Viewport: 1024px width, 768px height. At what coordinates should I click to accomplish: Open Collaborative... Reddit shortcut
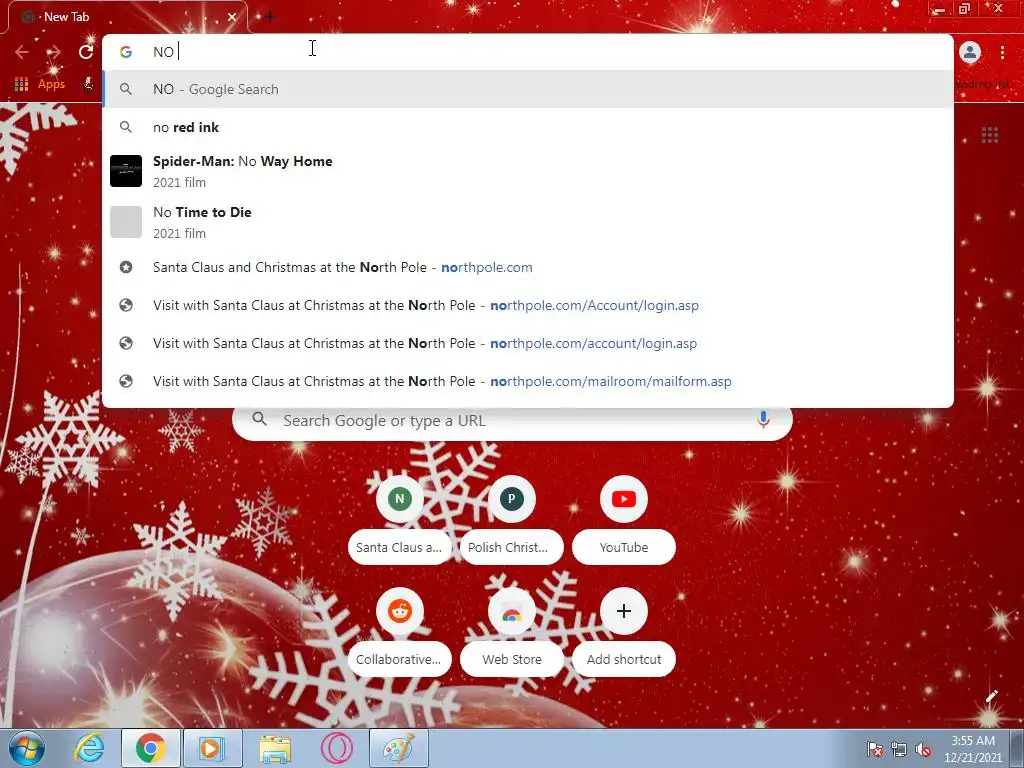tap(399, 632)
